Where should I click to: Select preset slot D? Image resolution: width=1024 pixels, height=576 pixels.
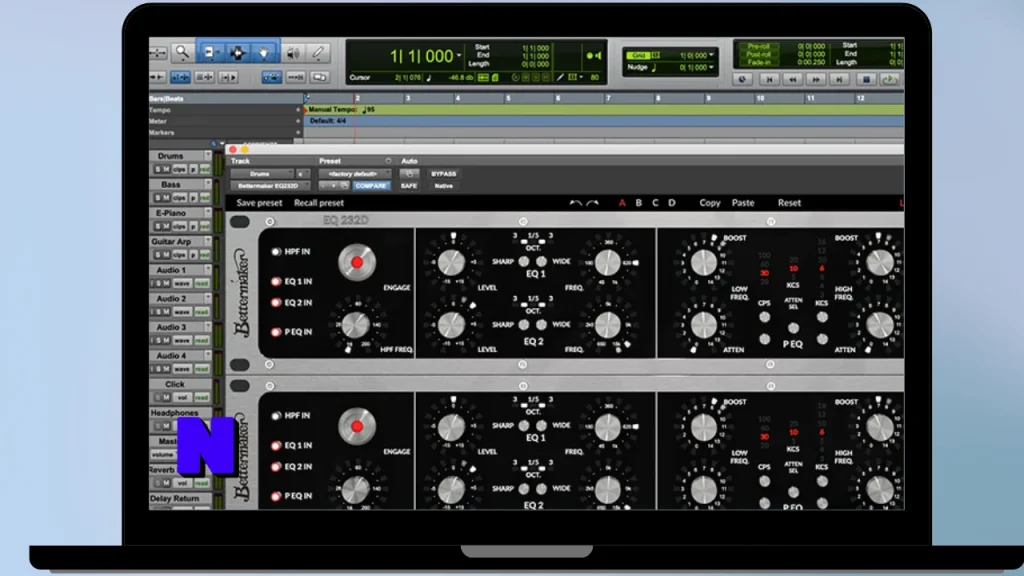[x=671, y=203]
